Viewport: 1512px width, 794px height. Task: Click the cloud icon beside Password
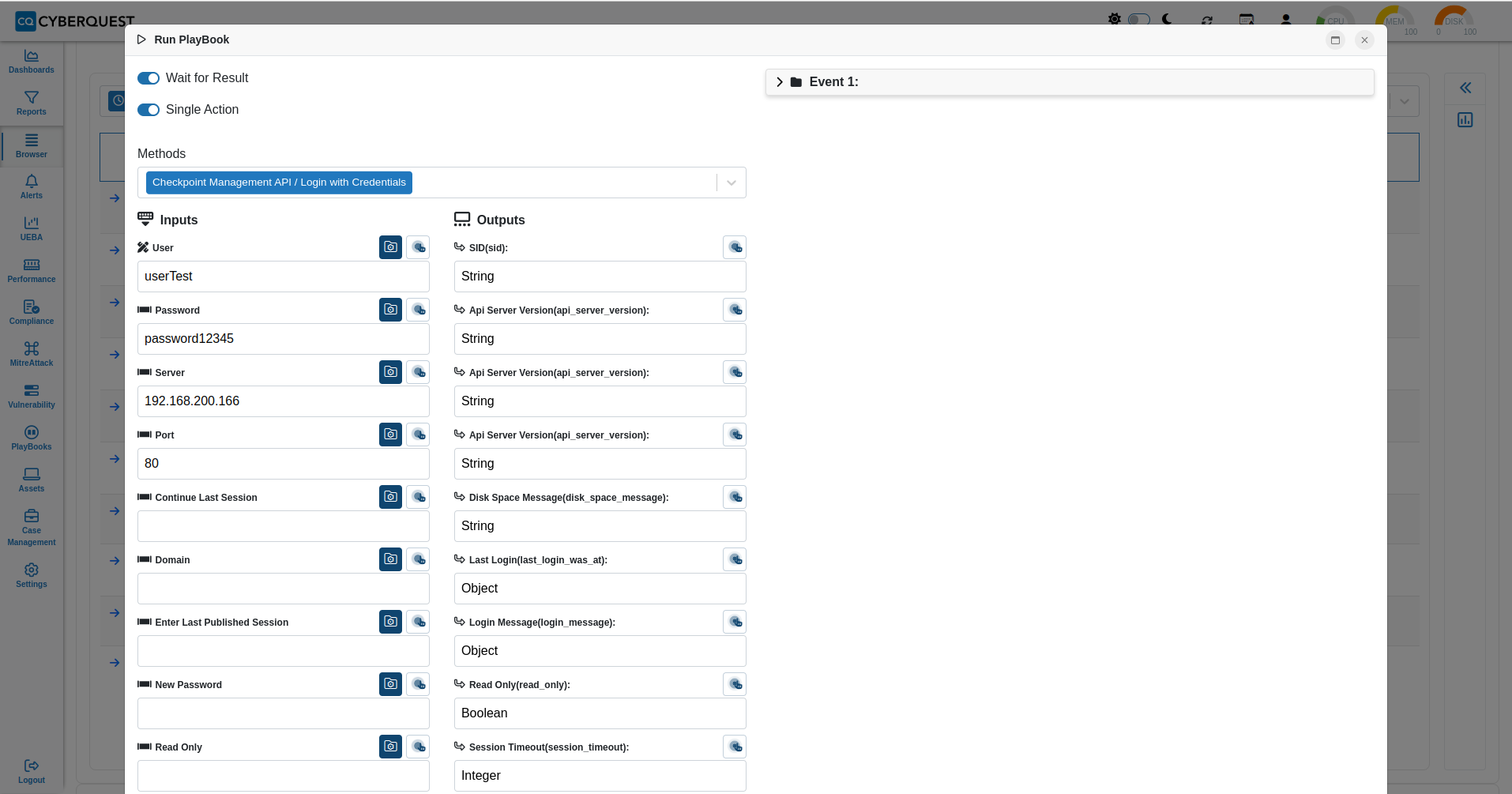(418, 310)
